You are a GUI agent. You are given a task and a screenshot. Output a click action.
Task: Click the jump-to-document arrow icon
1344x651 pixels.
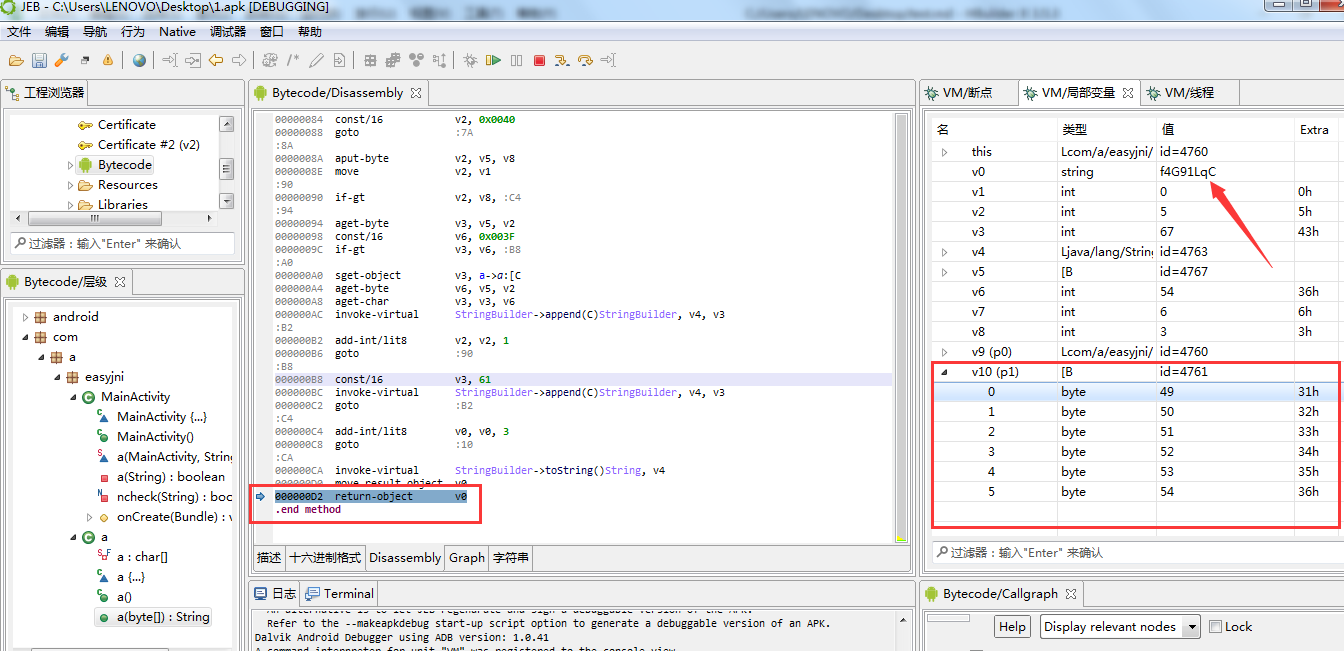339,61
